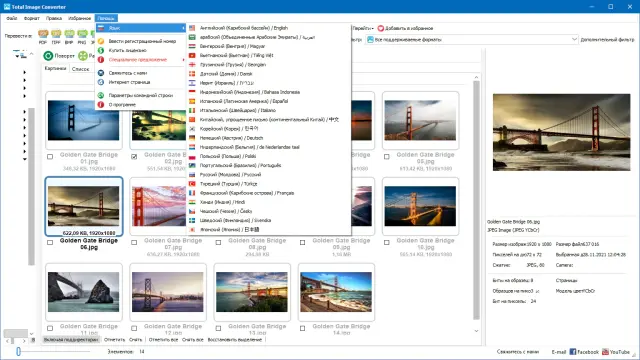The width and height of the screenshot is (640, 360).
Task: Click the red info icon for О программе
Action: coord(101,104)
